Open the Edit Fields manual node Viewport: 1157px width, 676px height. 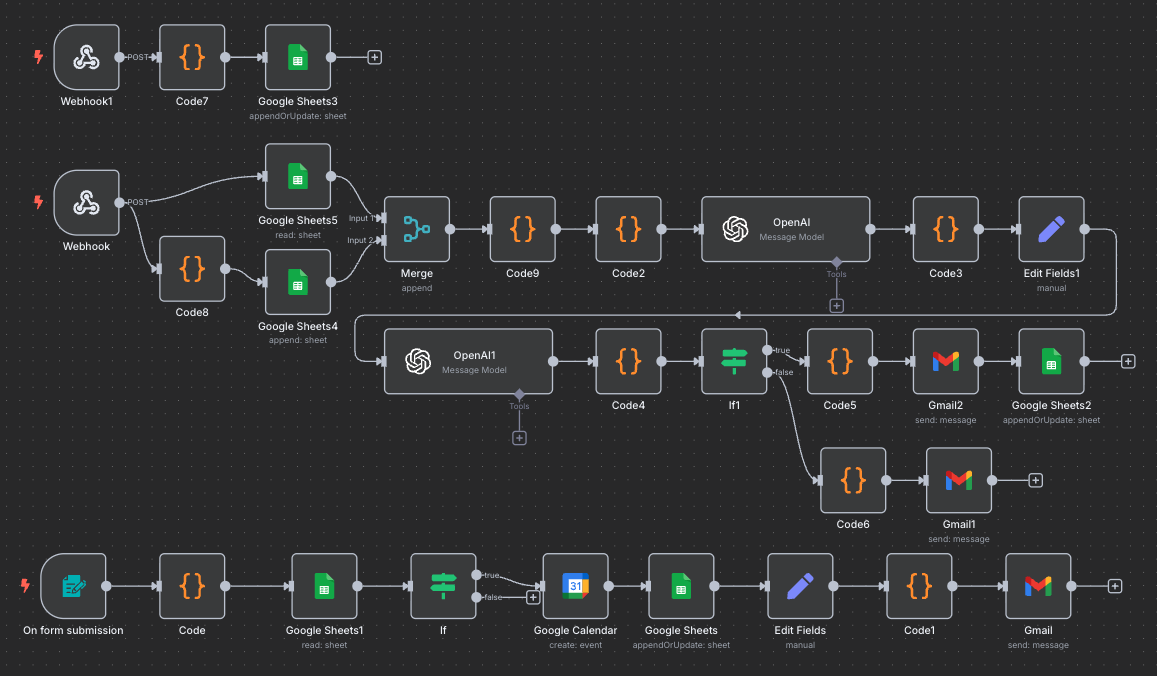coord(801,587)
